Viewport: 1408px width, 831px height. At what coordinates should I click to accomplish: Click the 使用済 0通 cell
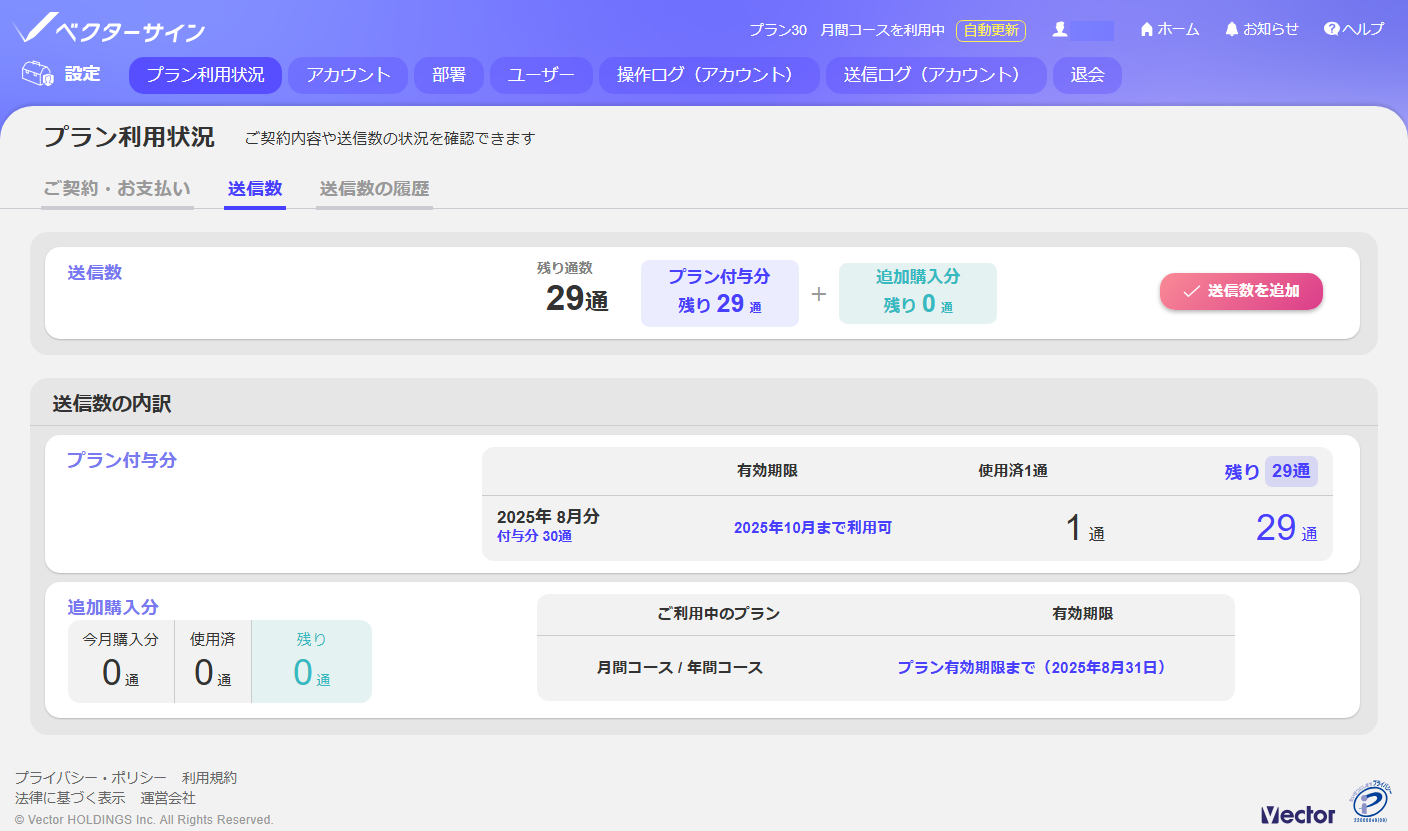[x=212, y=661]
